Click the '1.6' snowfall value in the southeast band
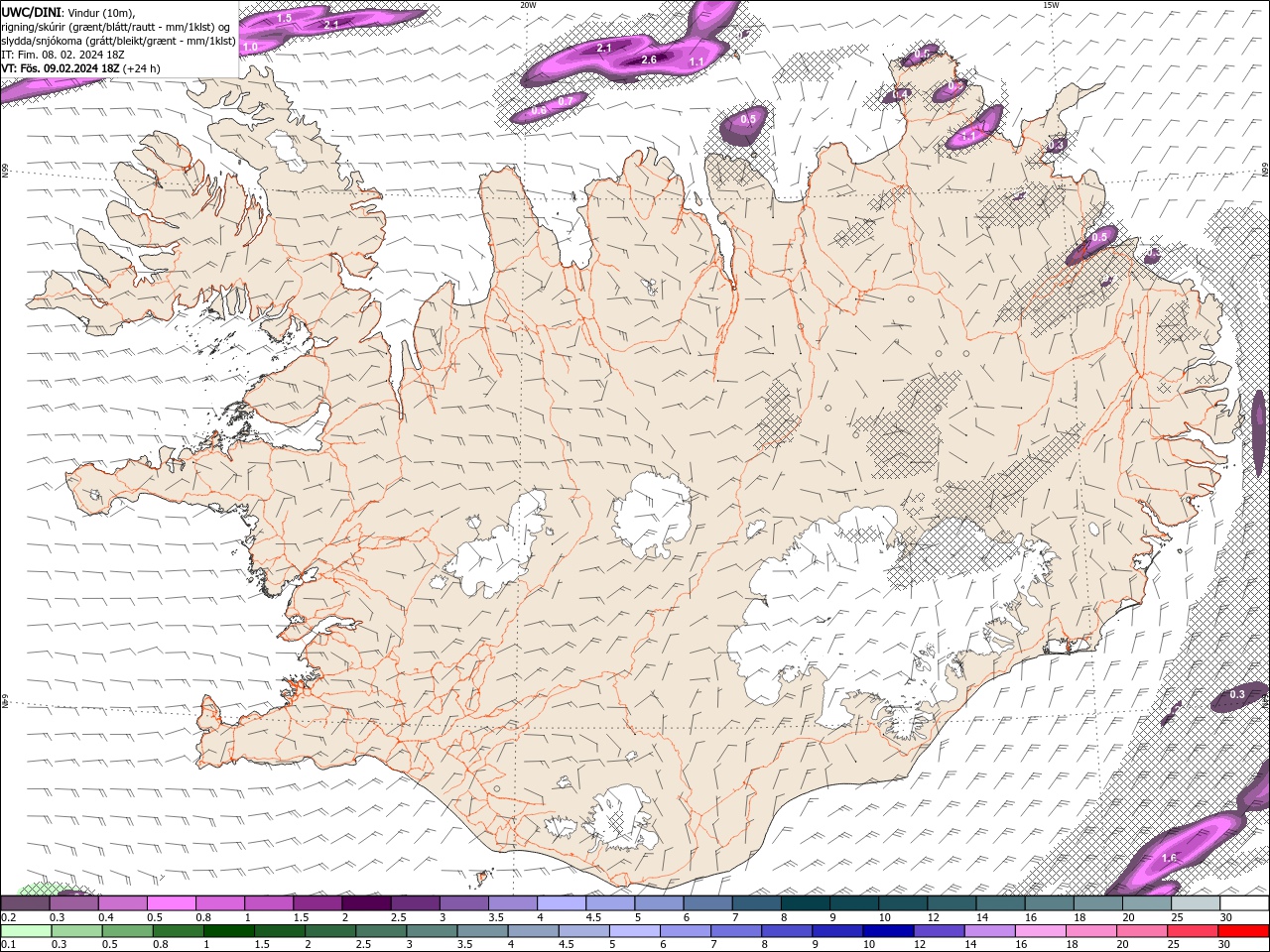 coord(1169,858)
